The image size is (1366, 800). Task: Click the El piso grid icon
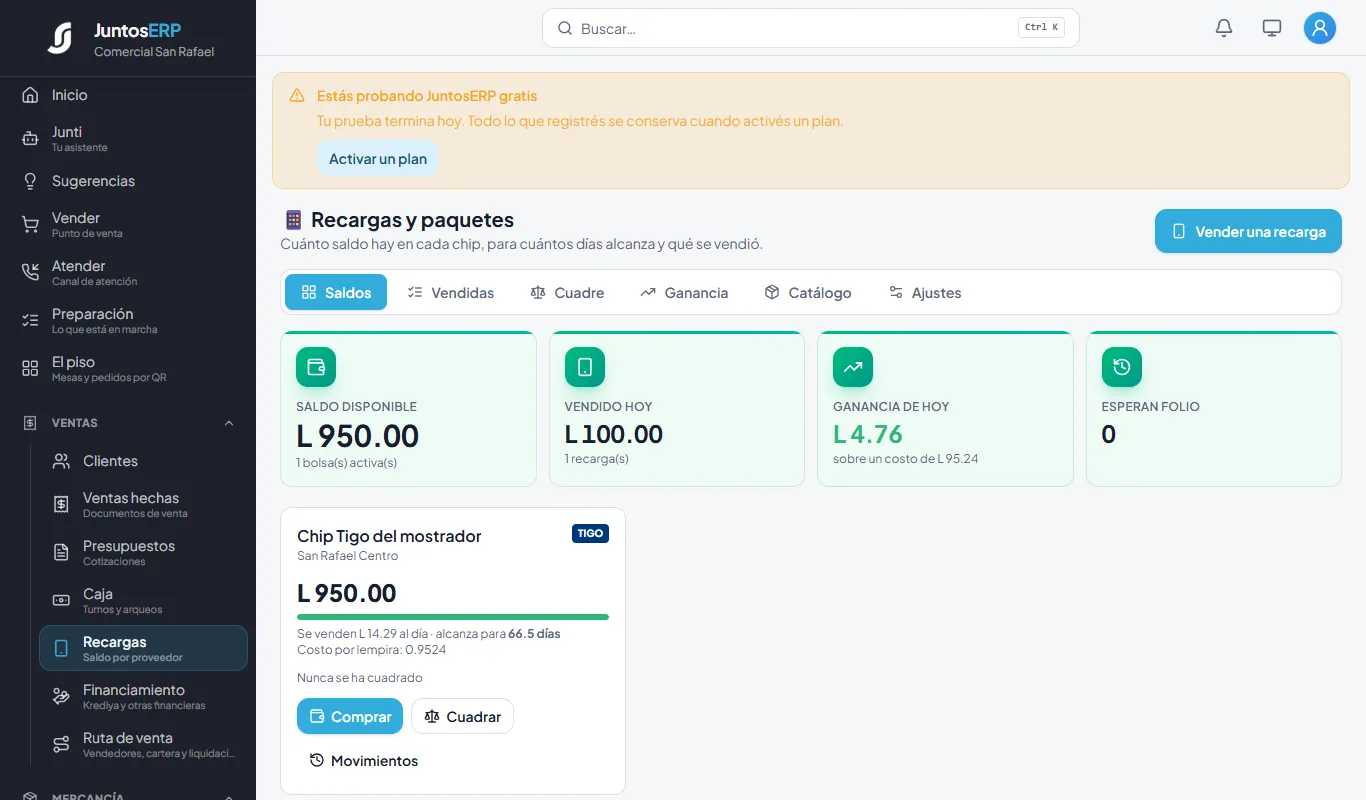30,369
